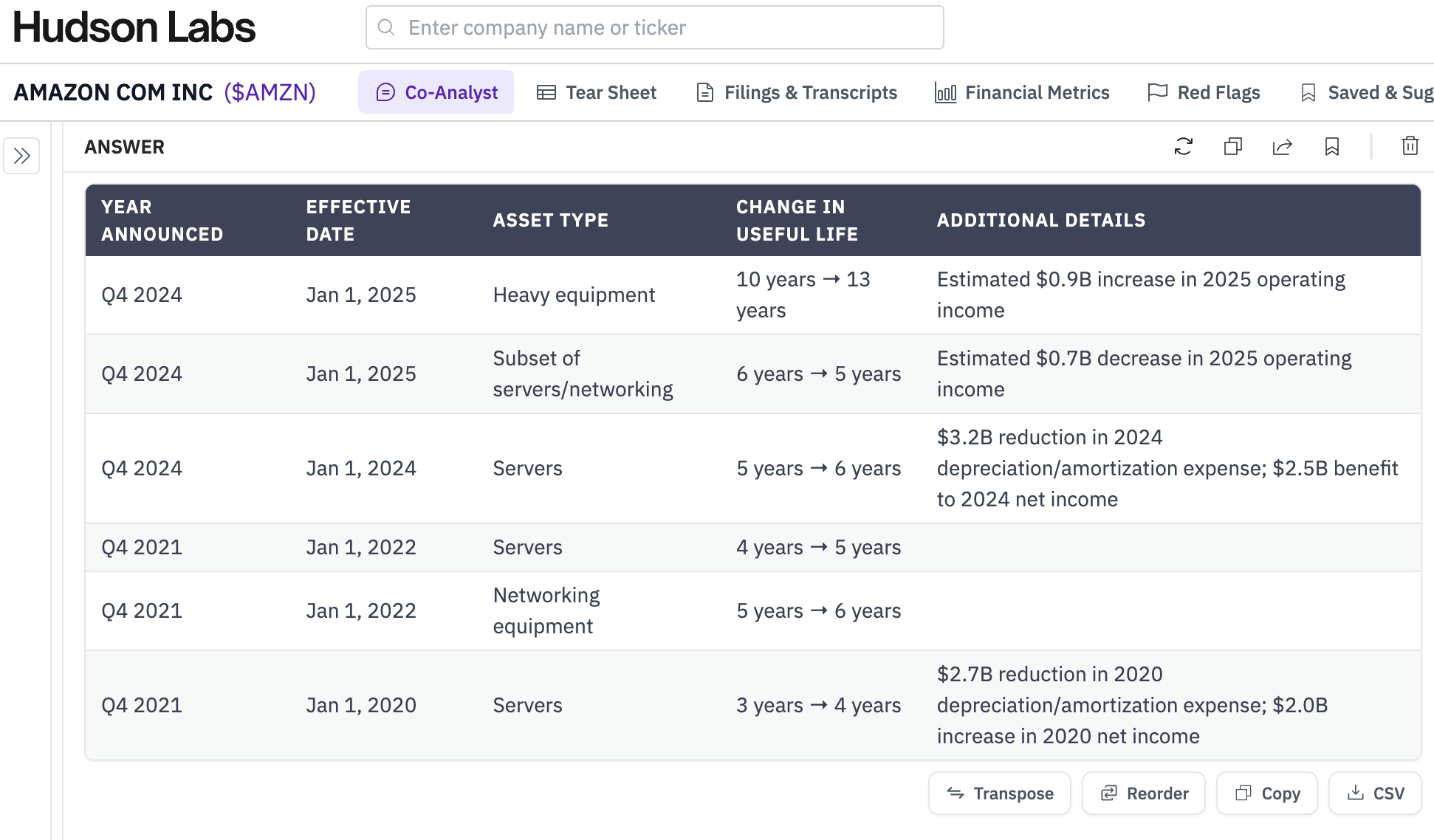Viewport: 1434px width, 840px height.
Task: Go to the Financial Metrics tab
Action: tap(1022, 92)
